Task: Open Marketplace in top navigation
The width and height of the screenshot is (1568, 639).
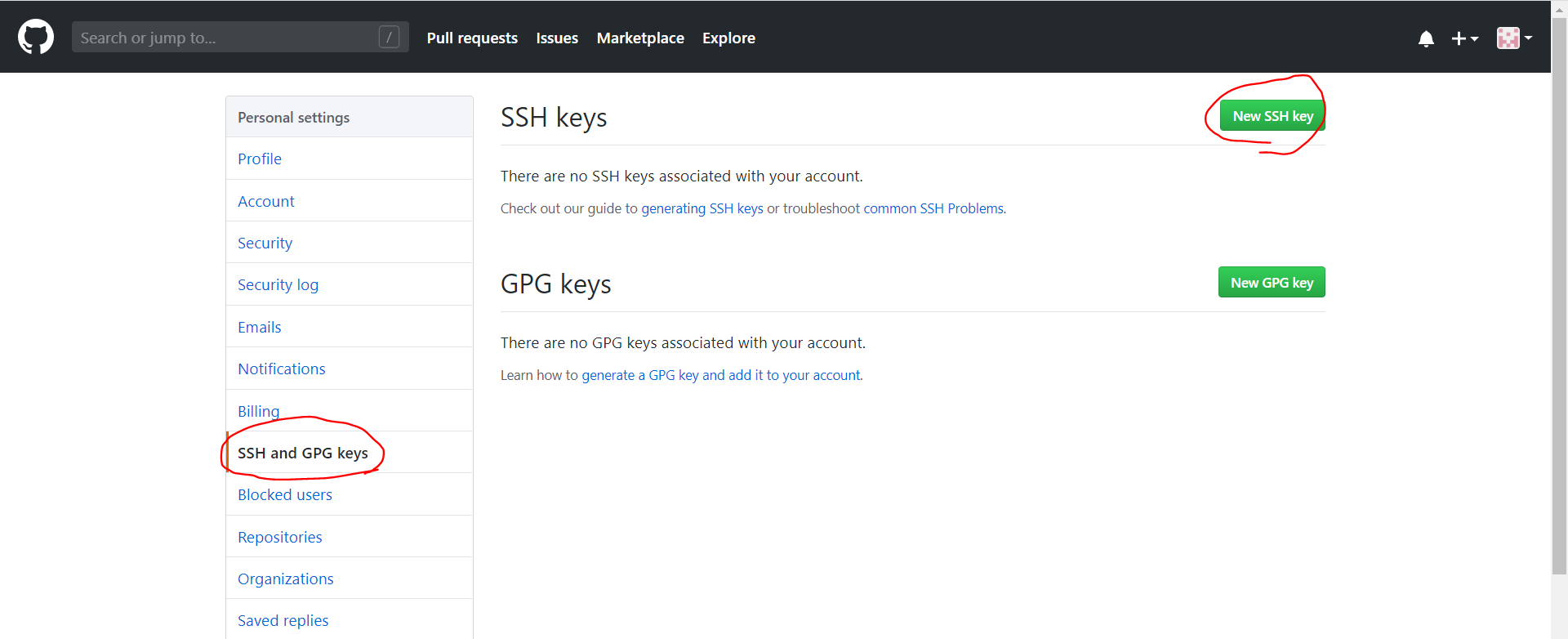Action: click(640, 38)
